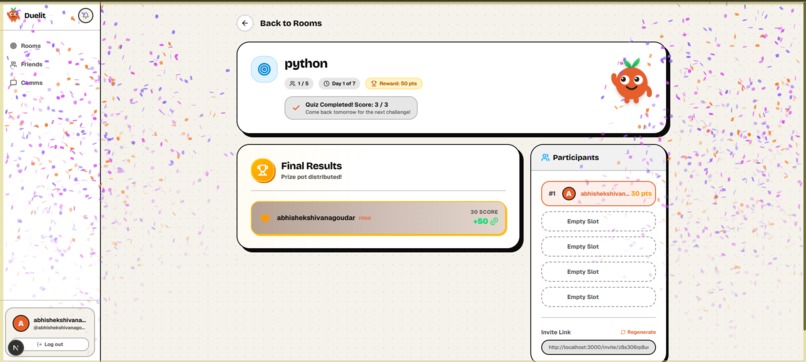Viewport: 806px width, 362px height.
Task: Click the third Empty Slot
Action: (x=598, y=272)
